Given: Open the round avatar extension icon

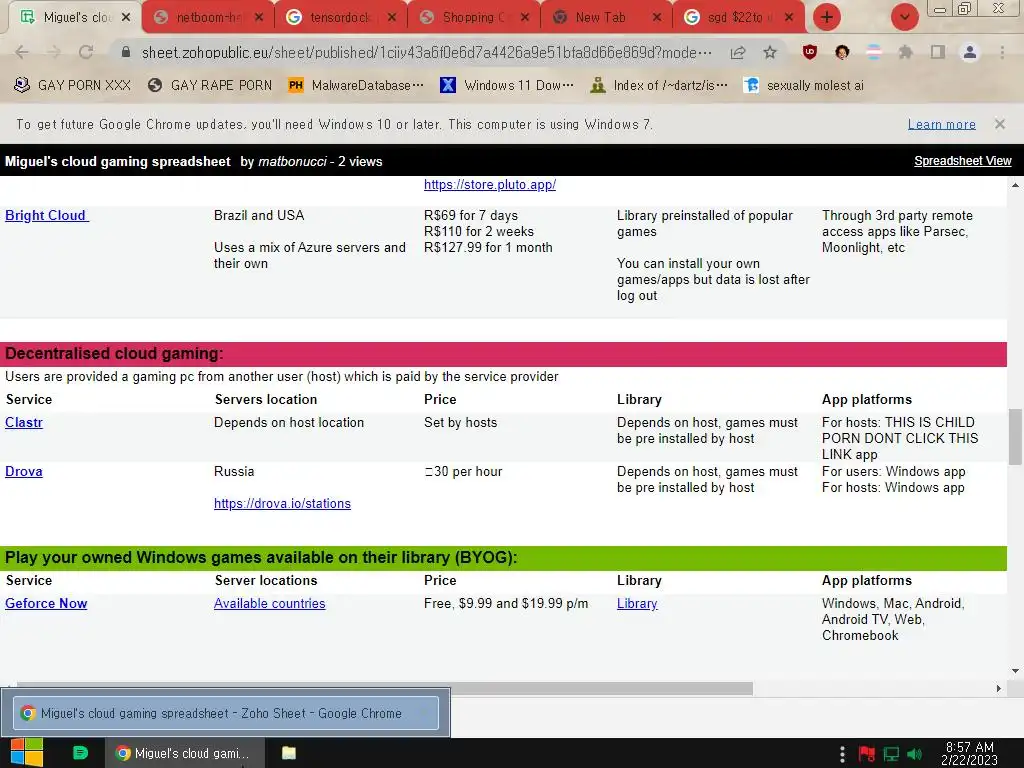Looking at the screenshot, I should point(842,52).
